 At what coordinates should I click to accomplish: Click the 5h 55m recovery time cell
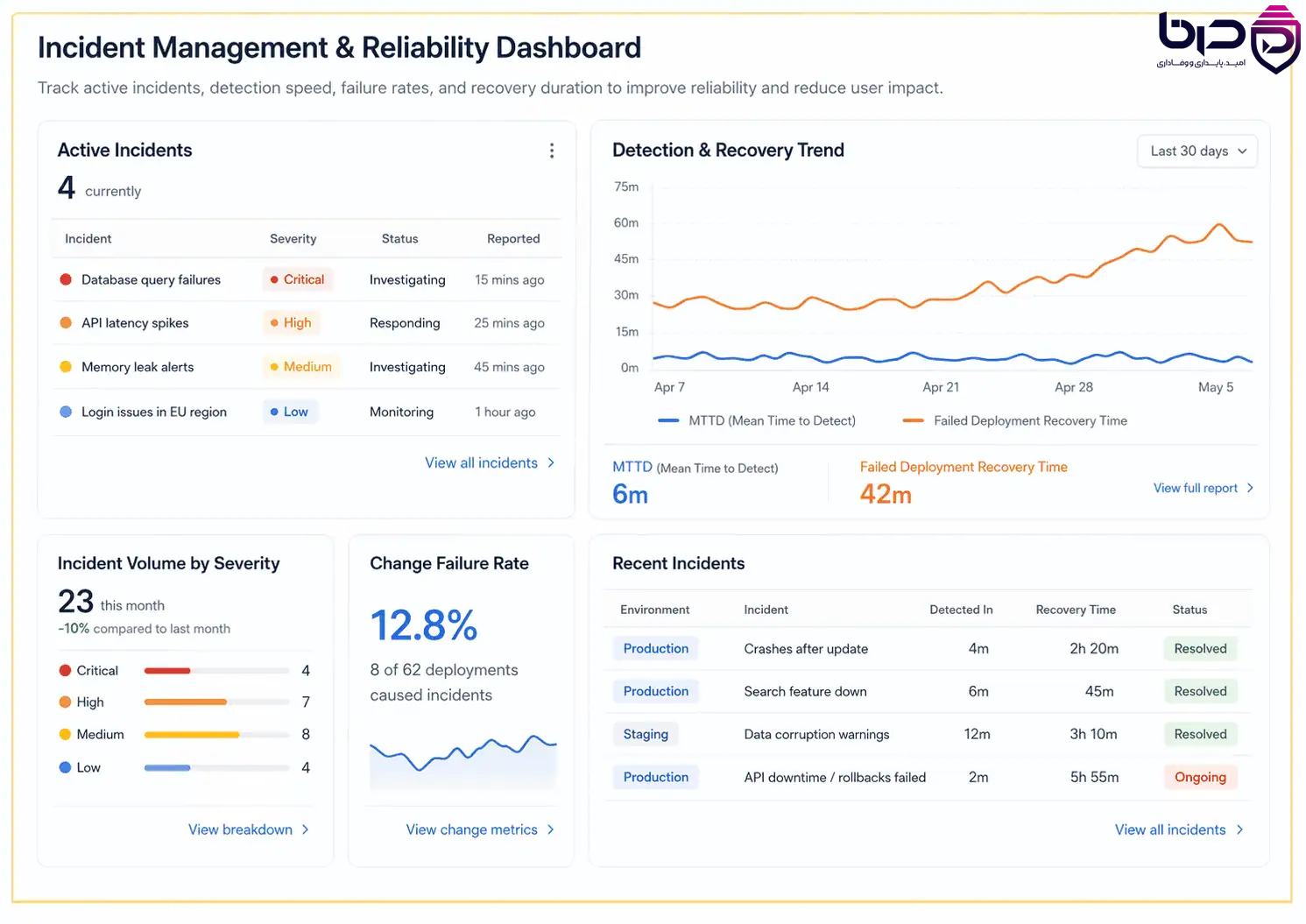pyautogui.click(x=1094, y=778)
